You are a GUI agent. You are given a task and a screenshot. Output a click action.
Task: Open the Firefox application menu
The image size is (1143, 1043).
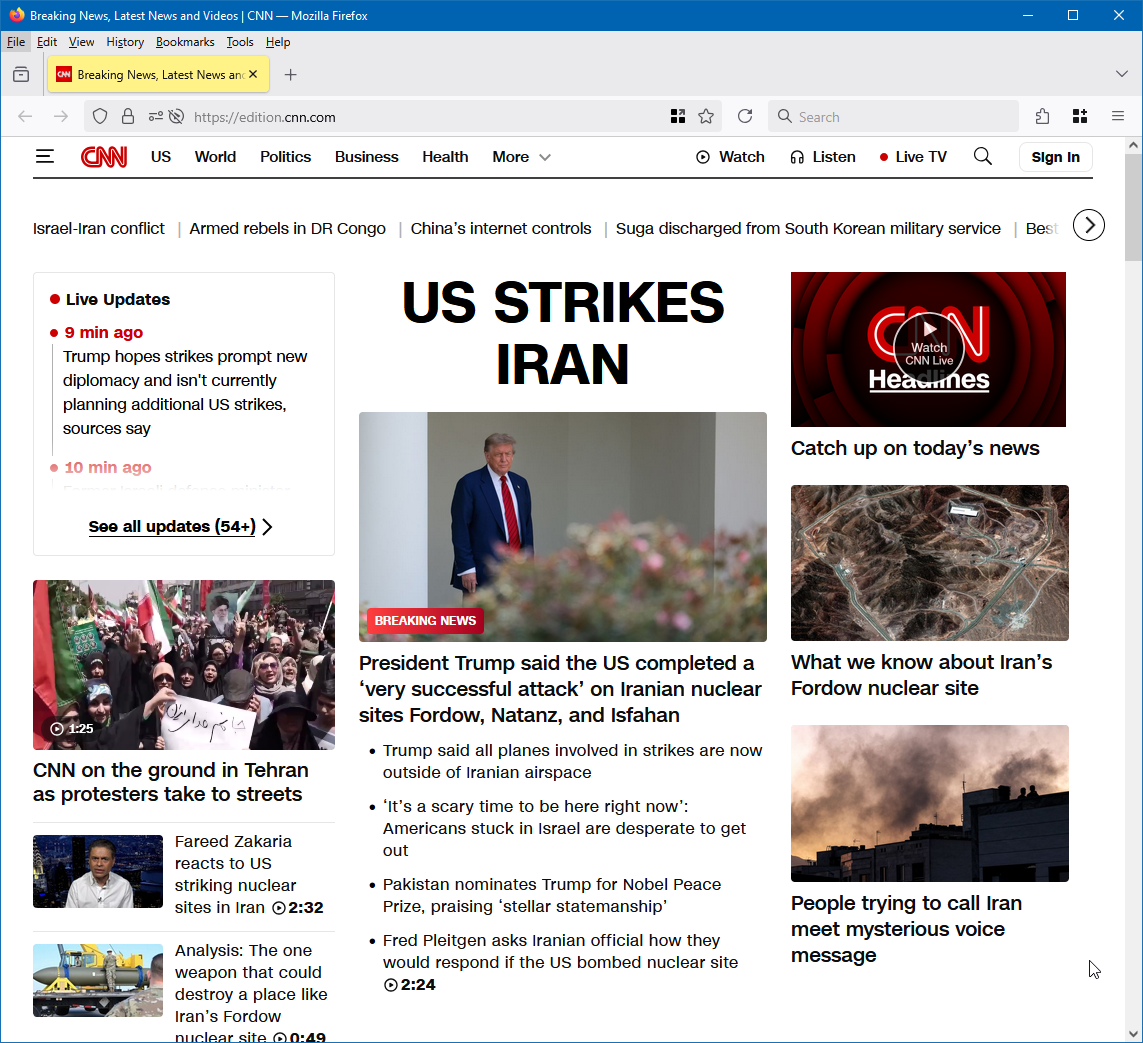tap(1117, 117)
